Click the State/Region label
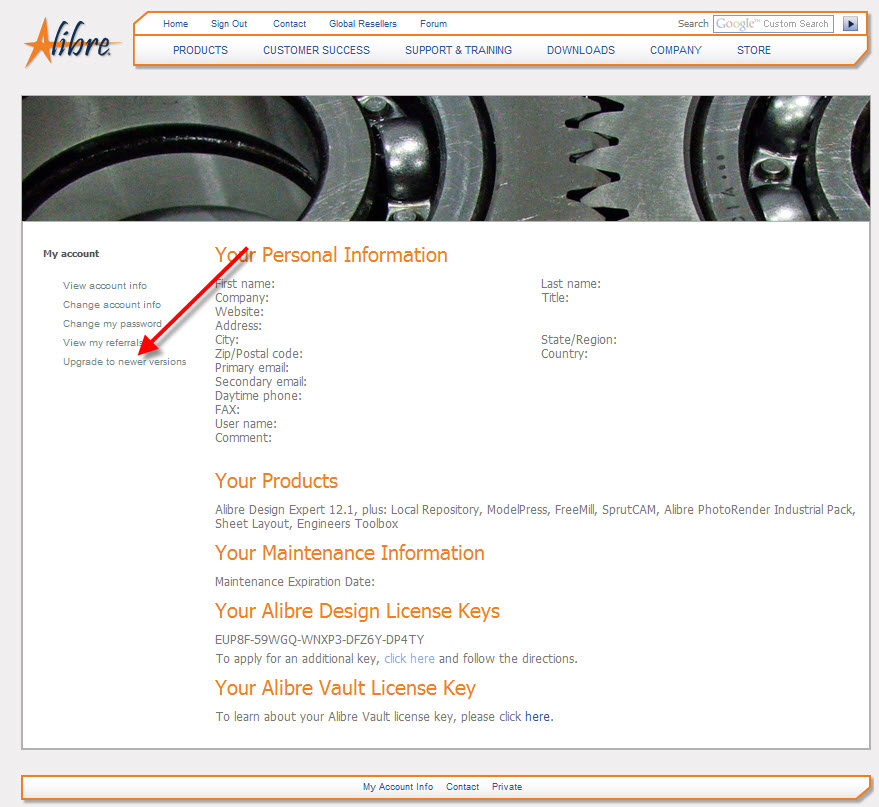This screenshot has height=807, width=879. click(579, 340)
